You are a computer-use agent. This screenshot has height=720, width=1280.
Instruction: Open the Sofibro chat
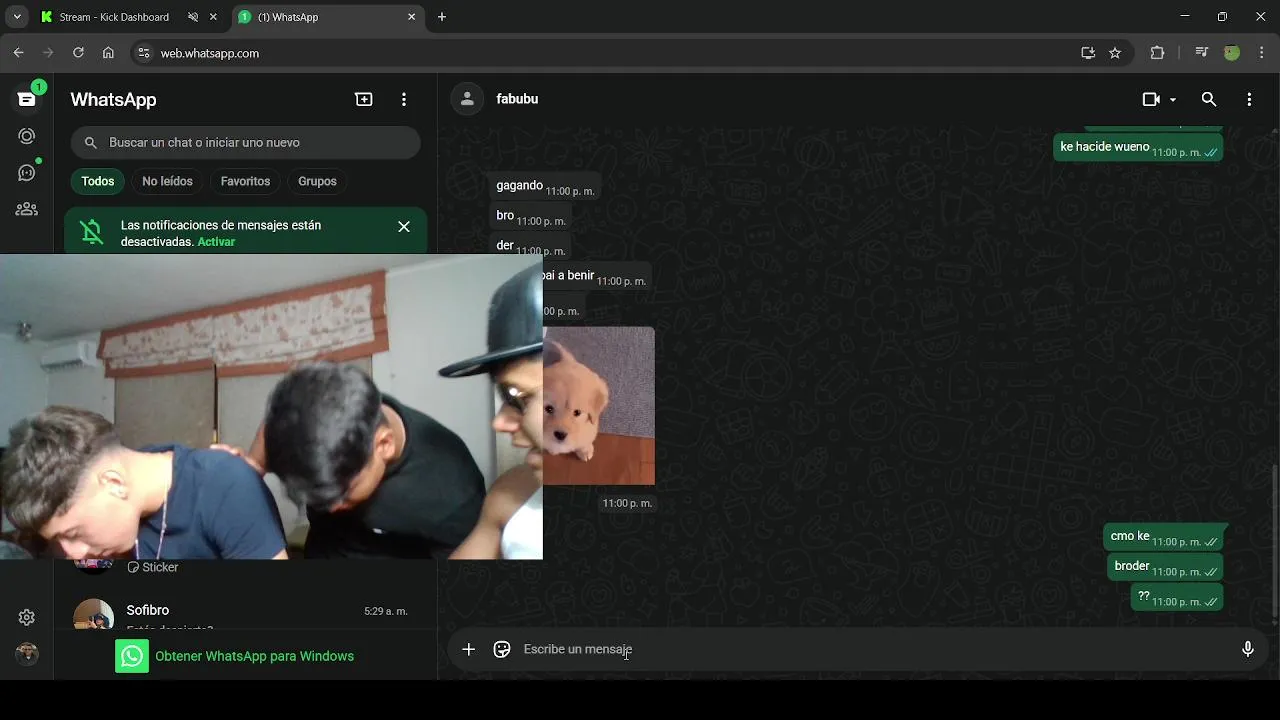pos(245,614)
